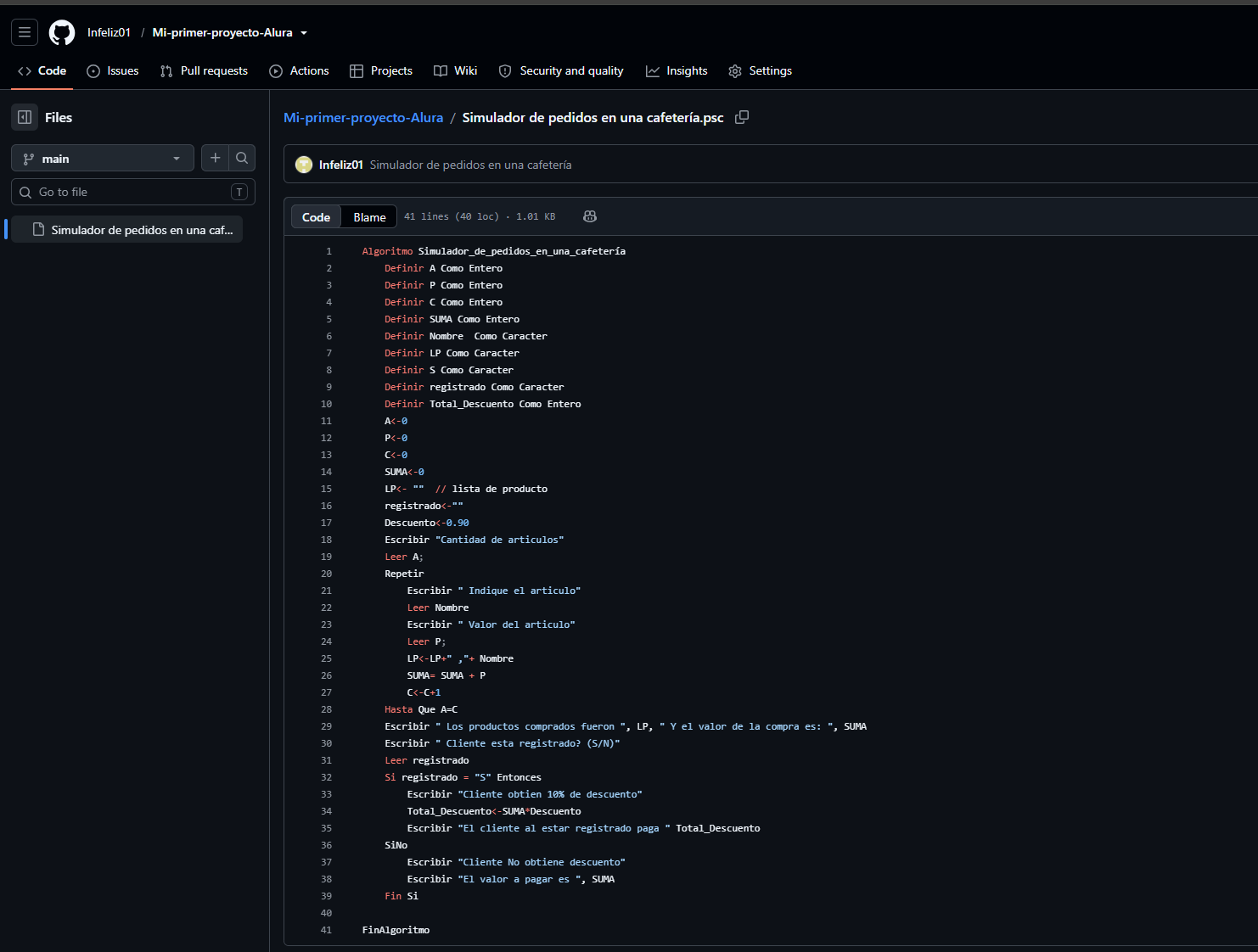Switch to Code view toggle

[316, 217]
